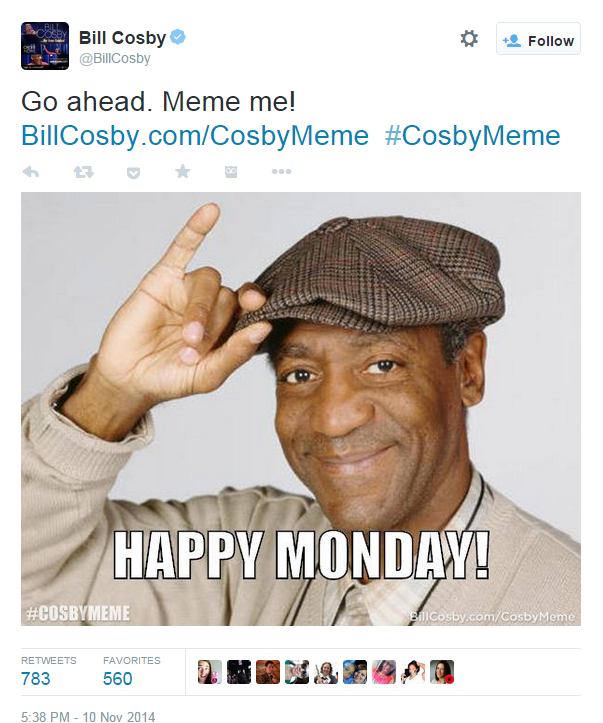This screenshot has height=723, width=603.
Task: Open the Bill Cosby display name
Action: coord(122,38)
